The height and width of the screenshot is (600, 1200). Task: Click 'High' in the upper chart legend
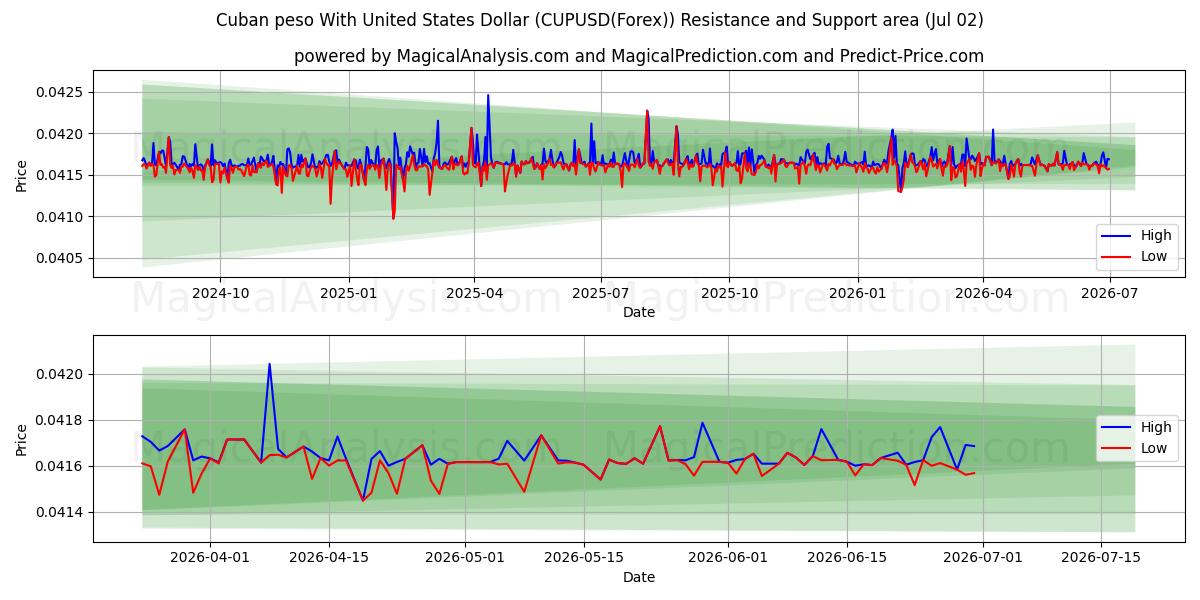pyautogui.click(x=1156, y=236)
